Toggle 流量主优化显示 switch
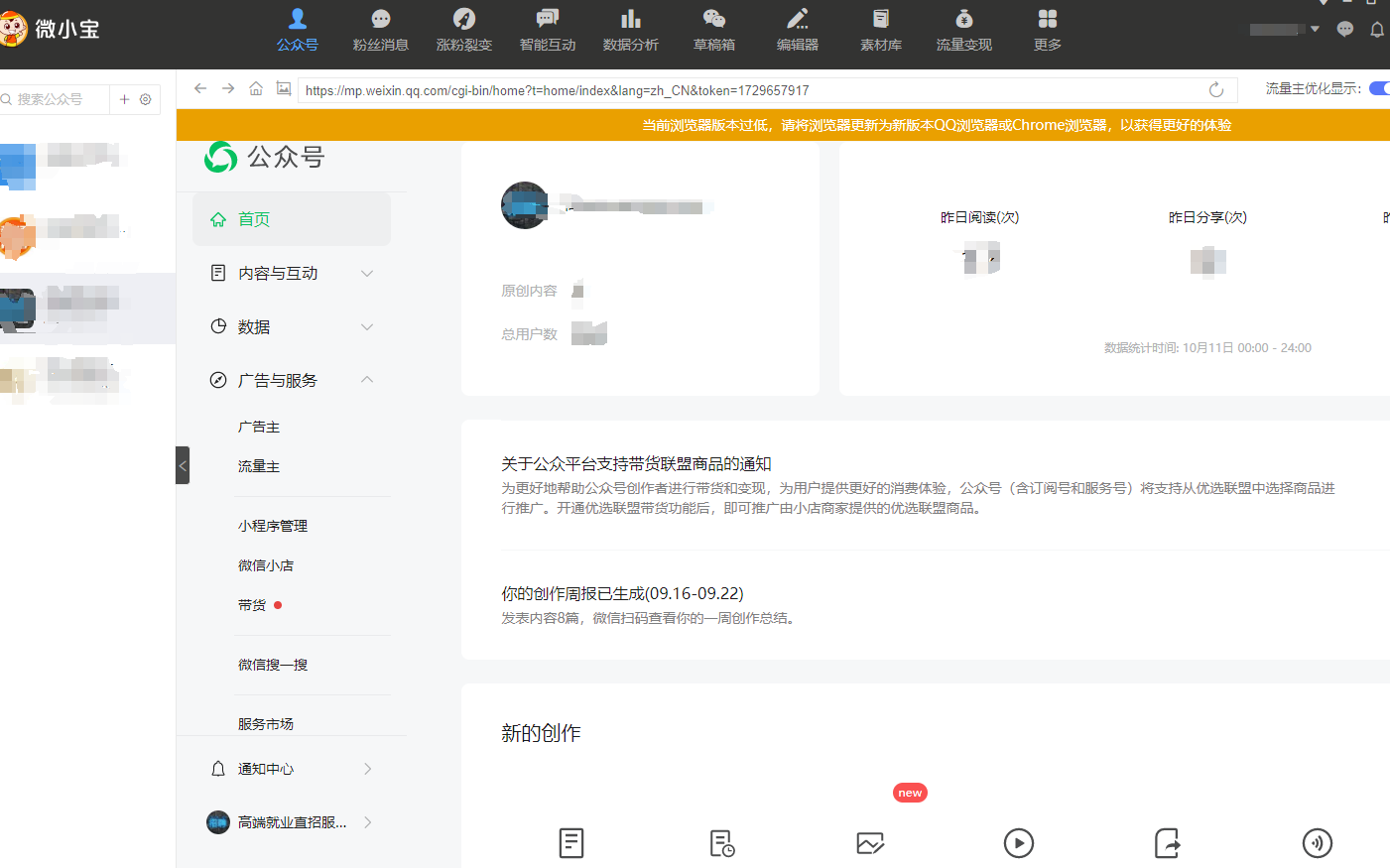Screen dimensions: 1390x868 (x=1379, y=88)
